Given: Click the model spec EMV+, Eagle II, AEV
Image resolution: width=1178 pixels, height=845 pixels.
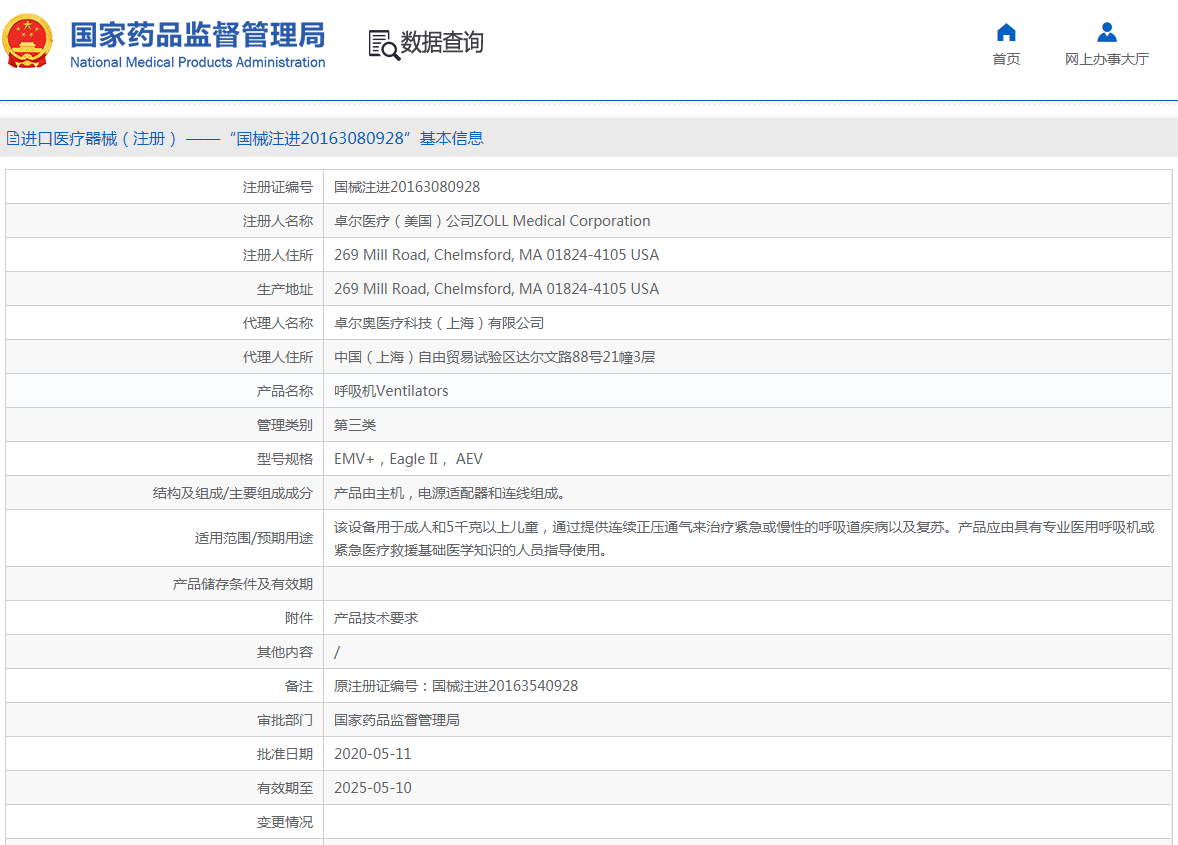Looking at the screenshot, I should coord(408,459).
